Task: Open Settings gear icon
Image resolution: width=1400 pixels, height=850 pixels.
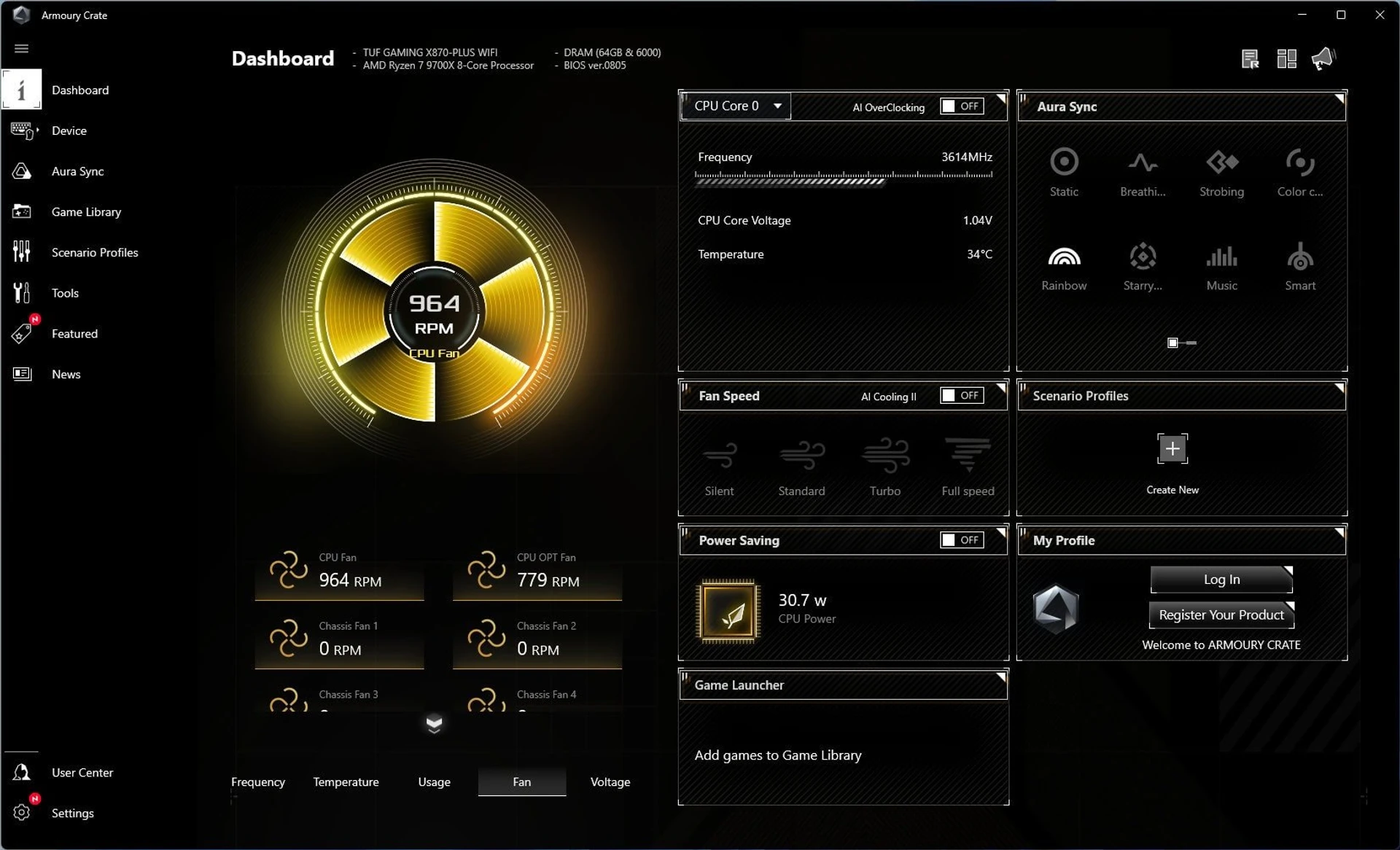Action: click(x=22, y=812)
